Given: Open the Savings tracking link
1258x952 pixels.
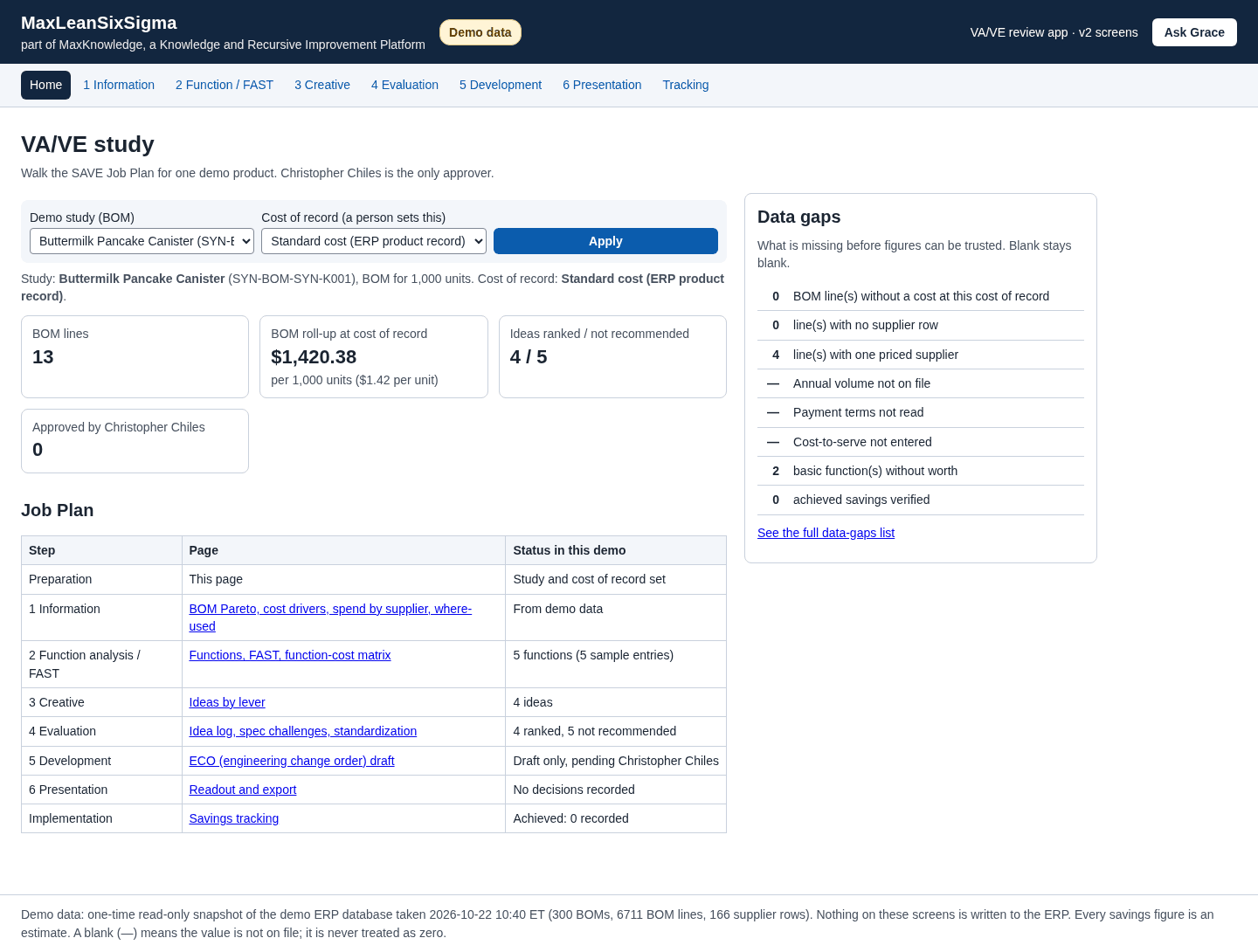Looking at the screenshot, I should point(234,818).
